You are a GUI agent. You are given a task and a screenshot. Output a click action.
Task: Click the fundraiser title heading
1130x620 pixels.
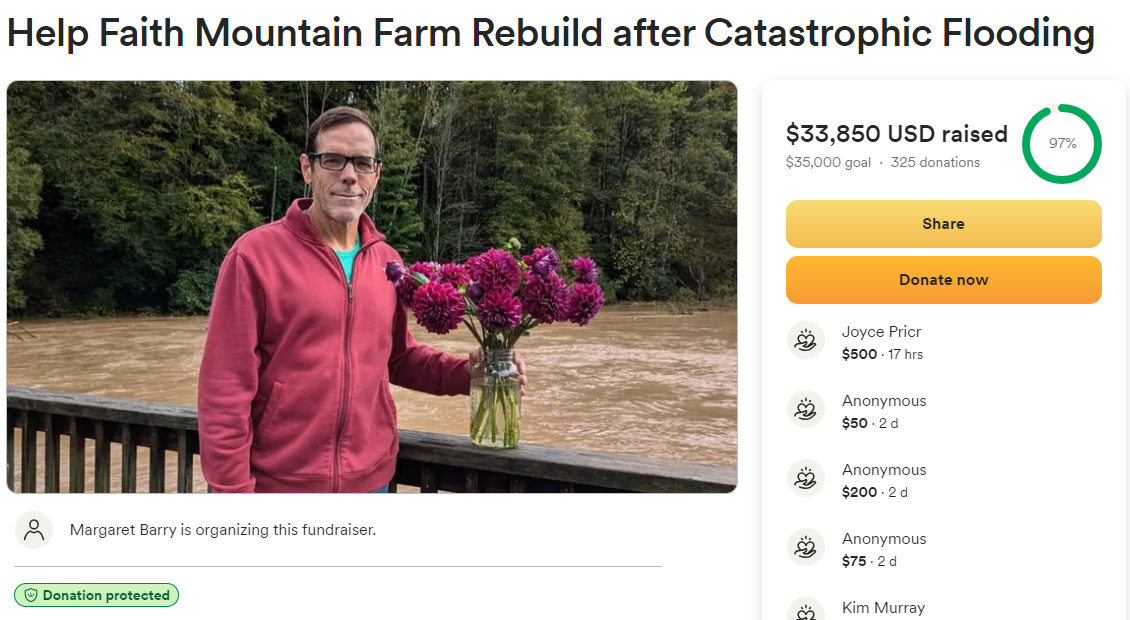pos(550,34)
